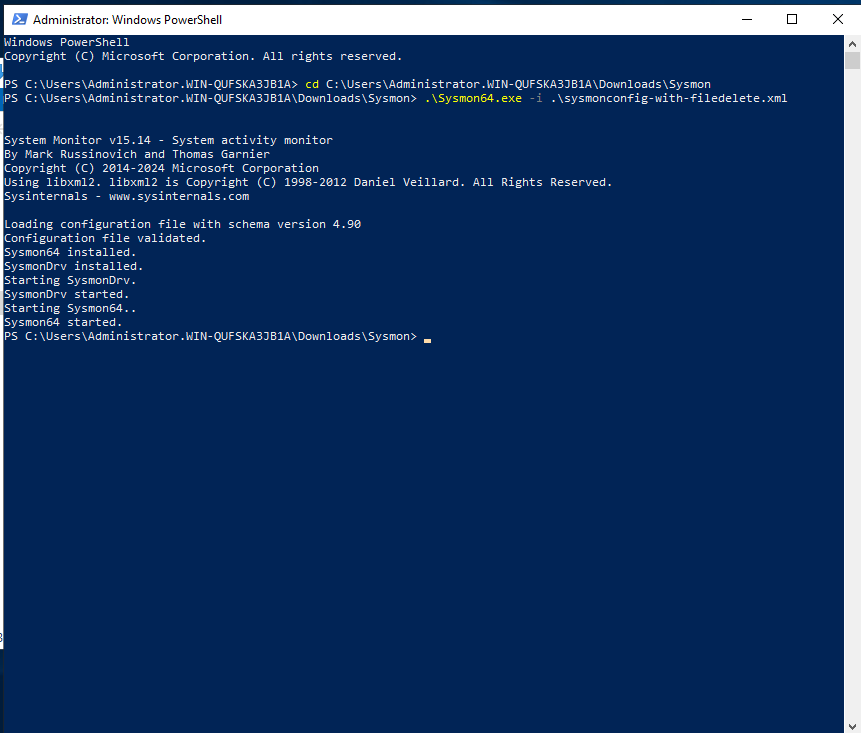Click 'SysmonDrv installed.' line
Screen dimensions: 861x733
coord(74,266)
